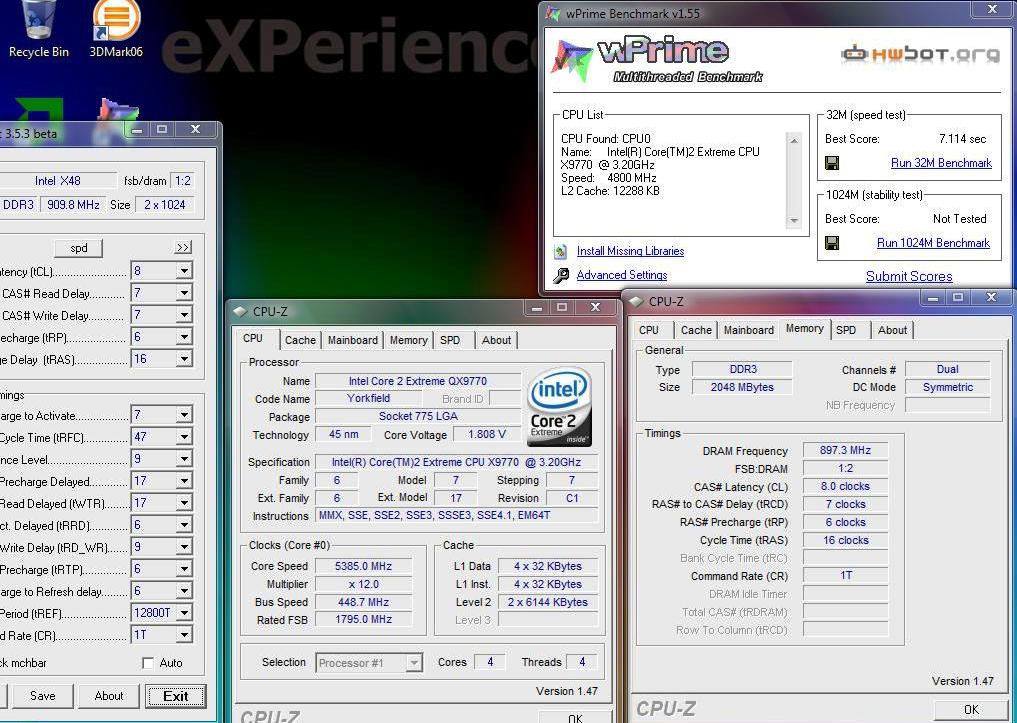Click the hwbot.org logo in wPrime
Viewport: 1017px width, 723px height.
pos(920,54)
